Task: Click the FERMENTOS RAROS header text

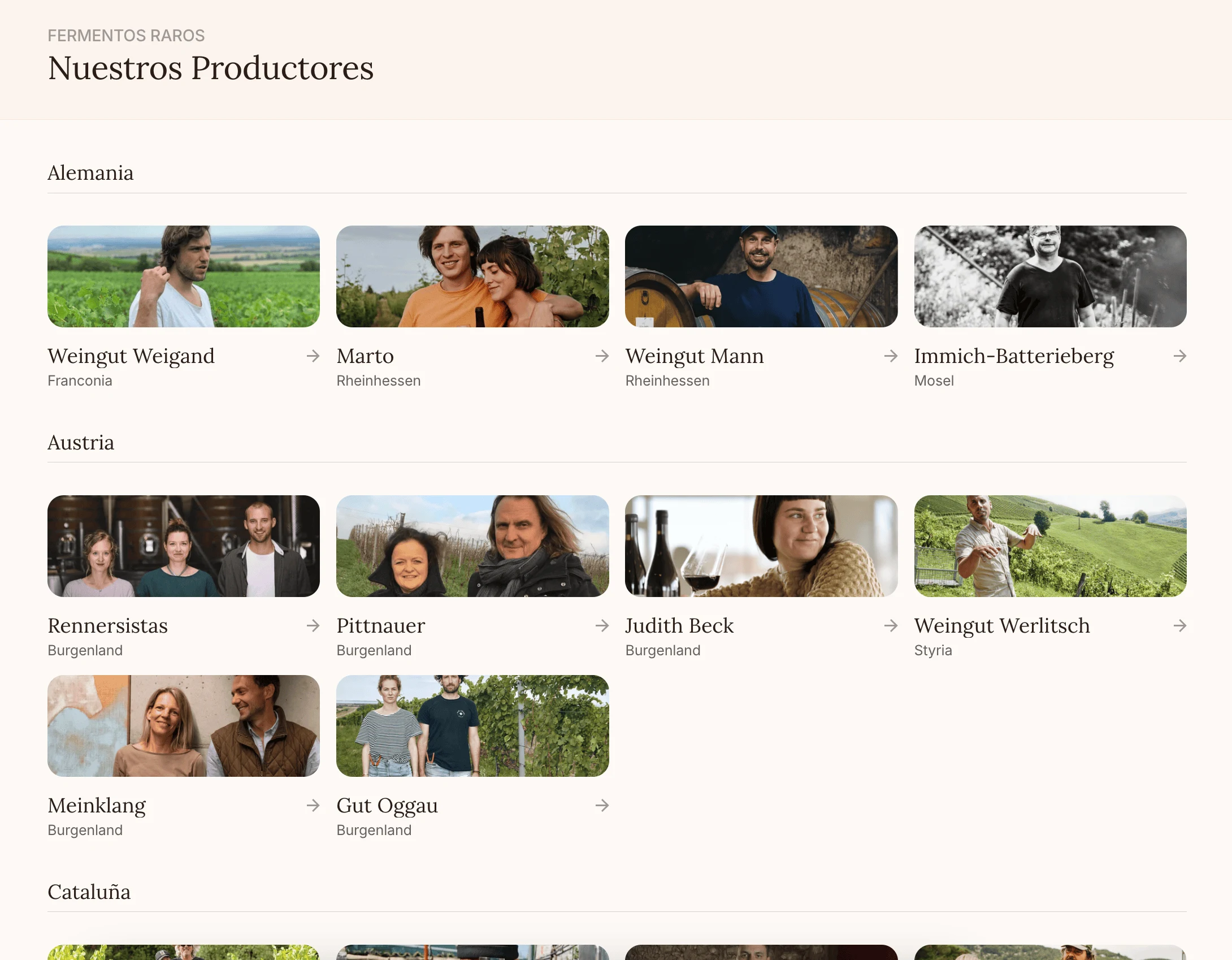Action: click(126, 36)
